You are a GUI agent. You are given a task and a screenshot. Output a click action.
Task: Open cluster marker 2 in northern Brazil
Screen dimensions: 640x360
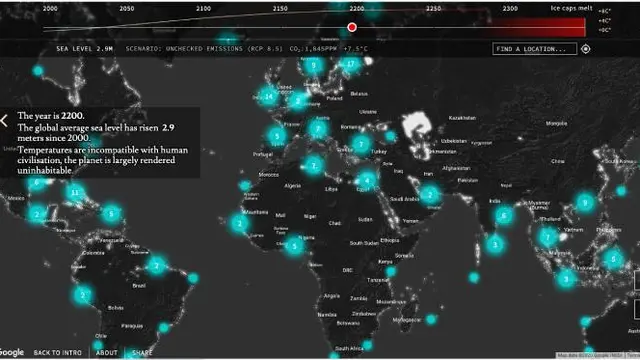pyautogui.click(x=157, y=266)
